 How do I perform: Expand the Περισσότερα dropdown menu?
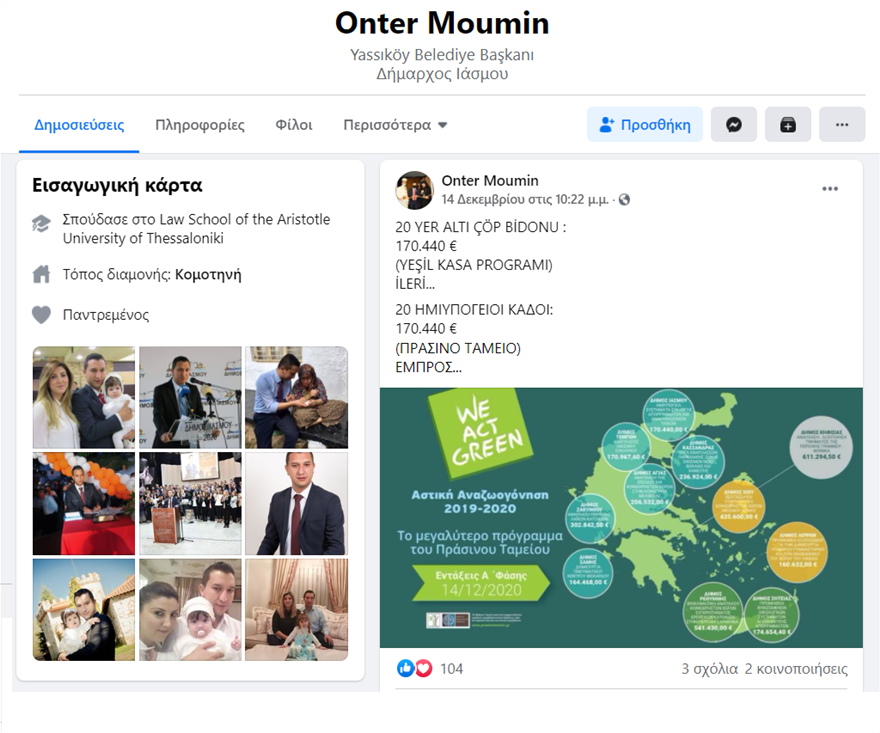click(395, 125)
